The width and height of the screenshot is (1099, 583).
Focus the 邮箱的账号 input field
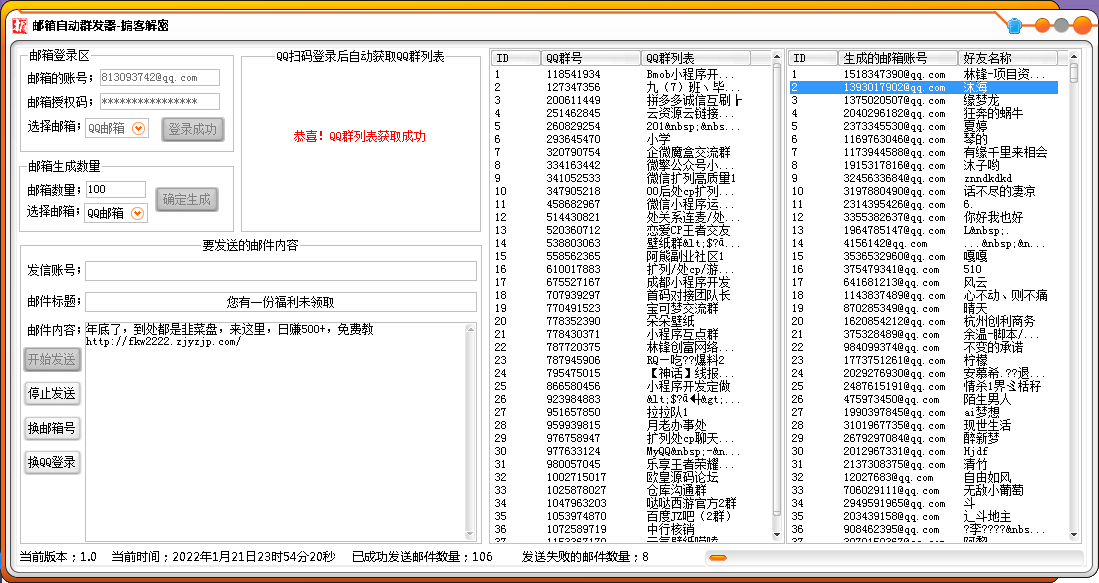click(159, 78)
